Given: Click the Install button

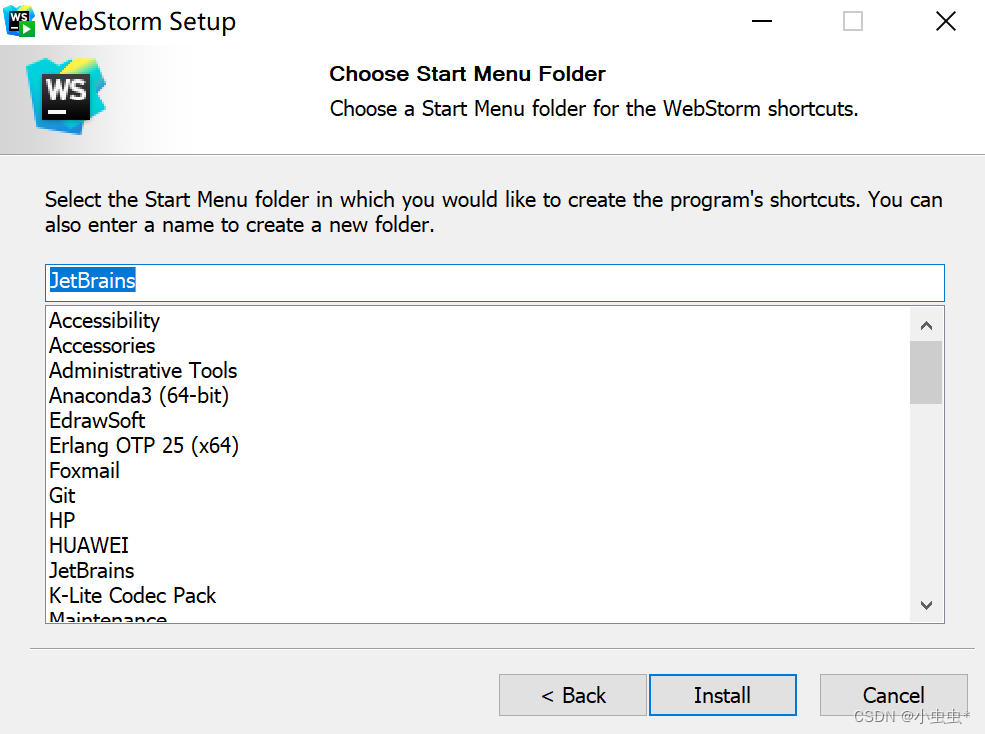Looking at the screenshot, I should click(722, 695).
